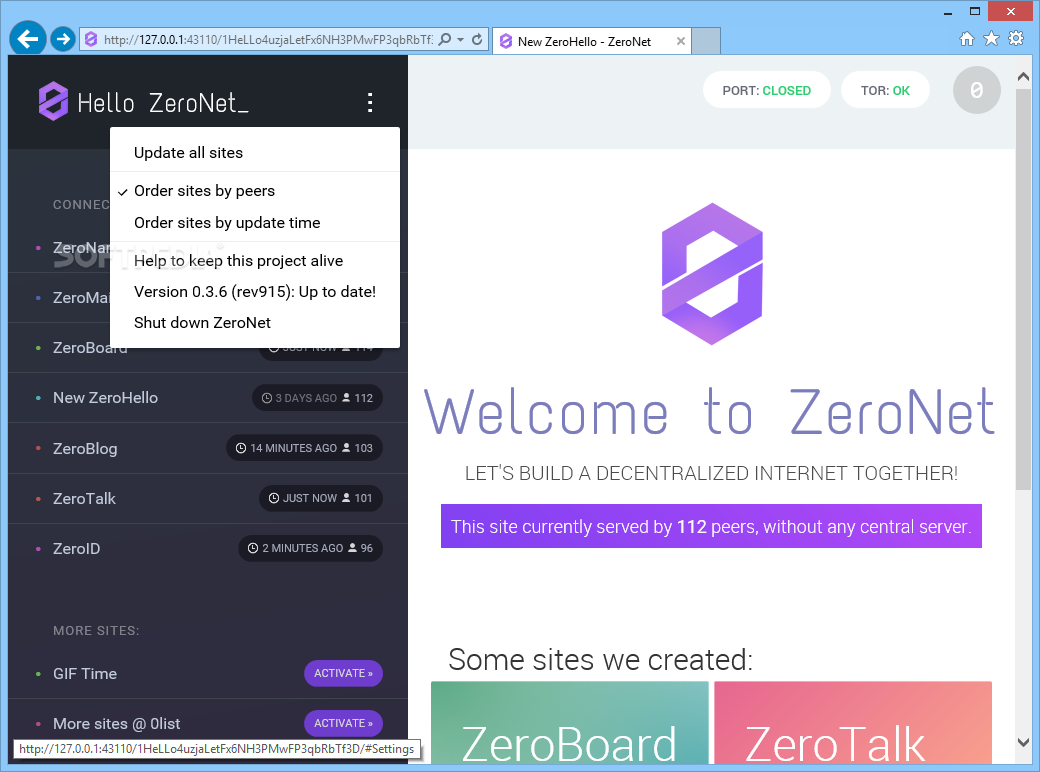
Task: Open More sites @ 0list name
Action: tap(117, 724)
